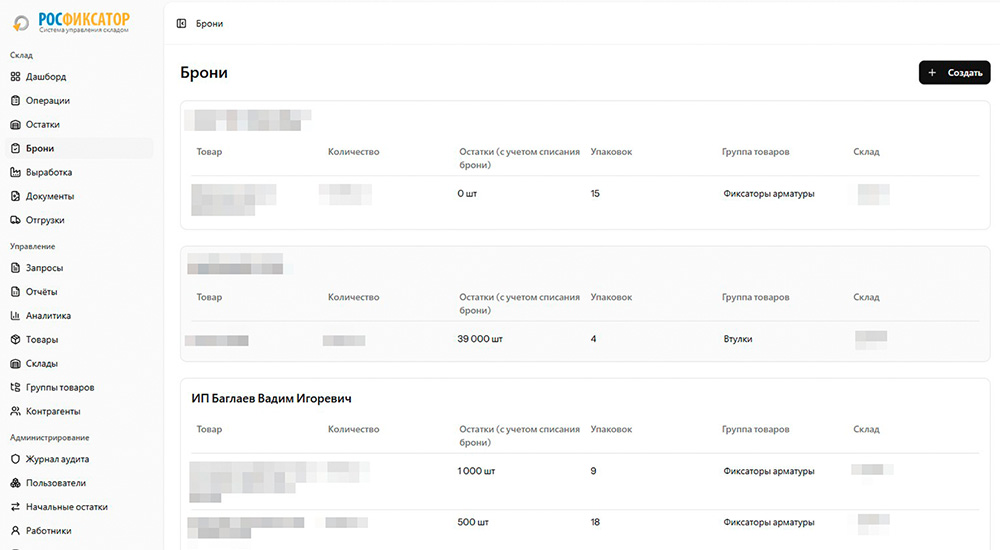Viewport: 1000px width, 550px height.
Task: Click the 500 шт remainder cell
Action: [x=473, y=522]
